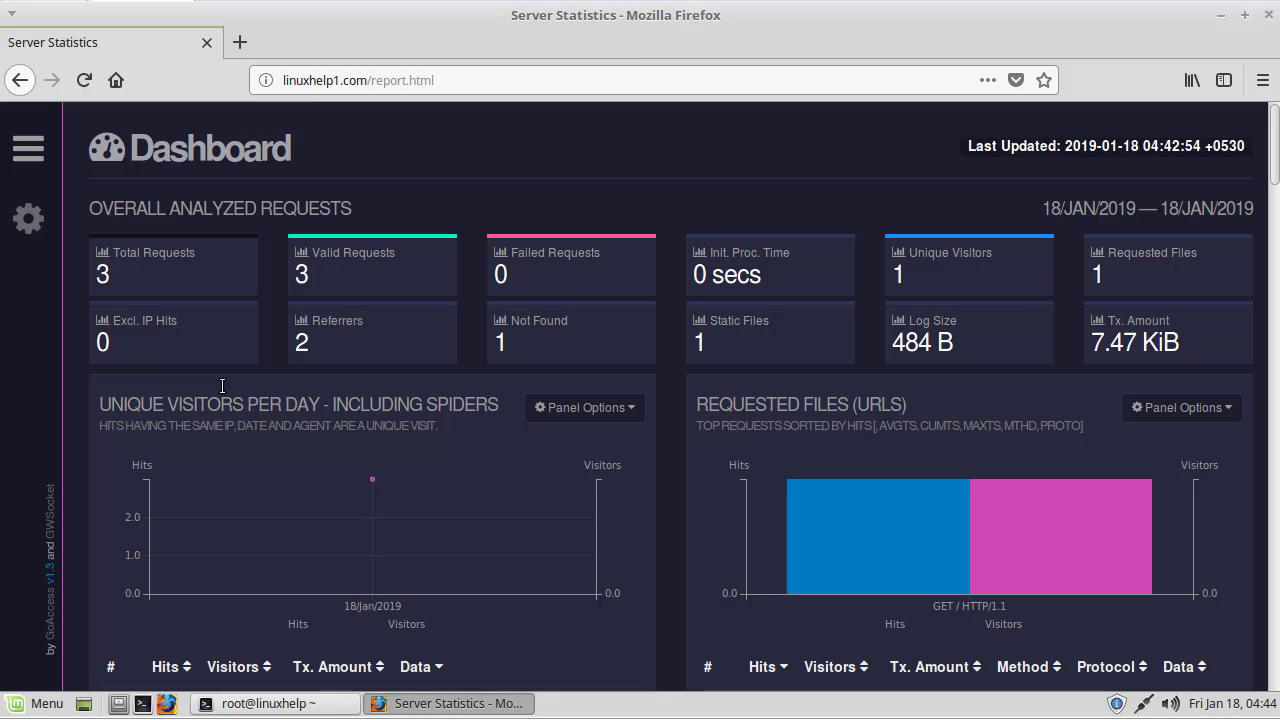Select the Server Statistics tab
Image resolution: width=1280 pixels, height=720 pixels.
tap(110, 42)
